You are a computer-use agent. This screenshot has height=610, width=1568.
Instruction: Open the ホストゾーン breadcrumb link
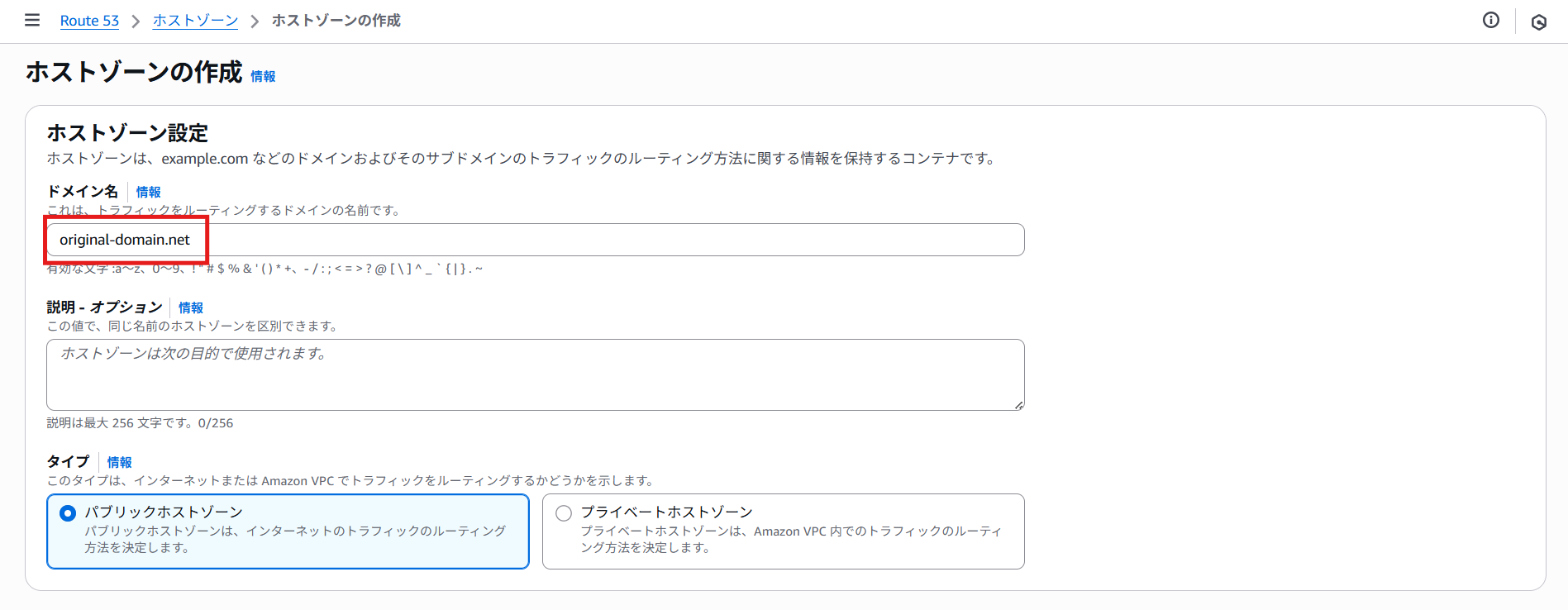pyautogui.click(x=195, y=21)
